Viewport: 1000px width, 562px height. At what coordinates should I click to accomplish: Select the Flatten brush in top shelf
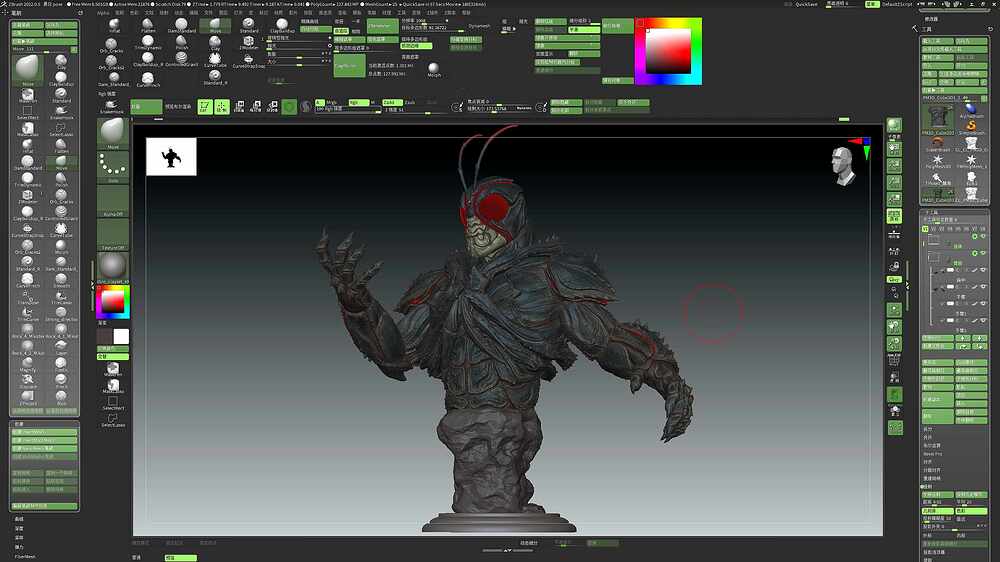(x=148, y=26)
